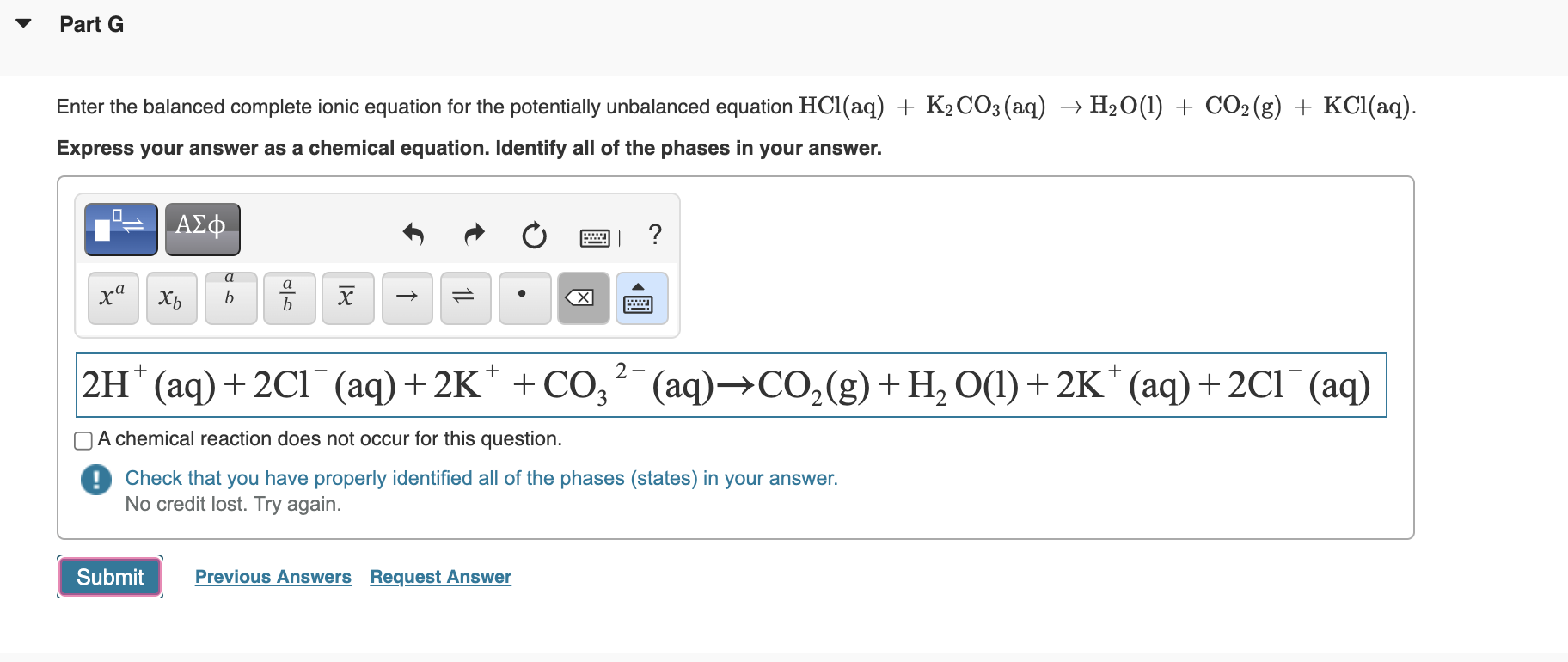The height and width of the screenshot is (662, 1568).
Task: Select the x-bar overline tool
Action: pos(346,297)
